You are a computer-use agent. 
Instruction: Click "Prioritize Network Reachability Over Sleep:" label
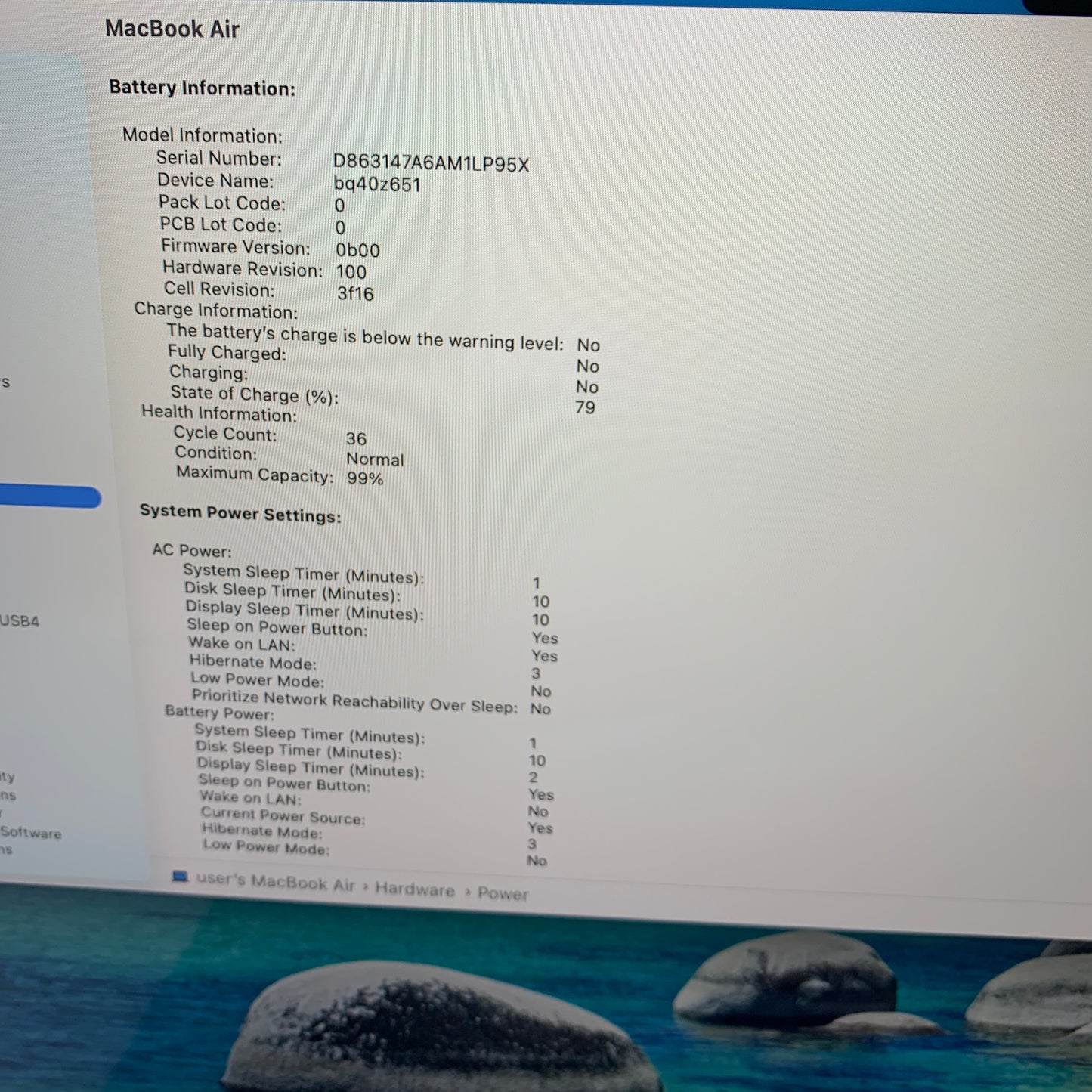[x=354, y=701]
